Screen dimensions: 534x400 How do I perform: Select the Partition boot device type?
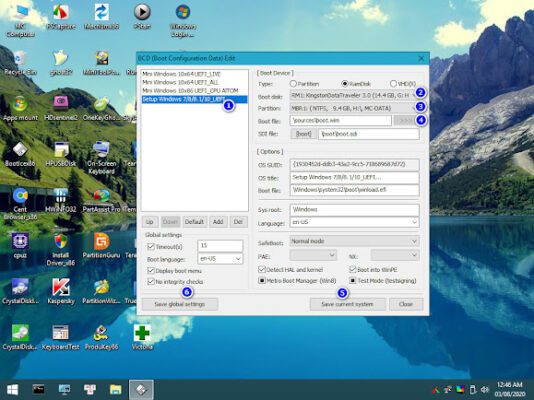pos(304,83)
